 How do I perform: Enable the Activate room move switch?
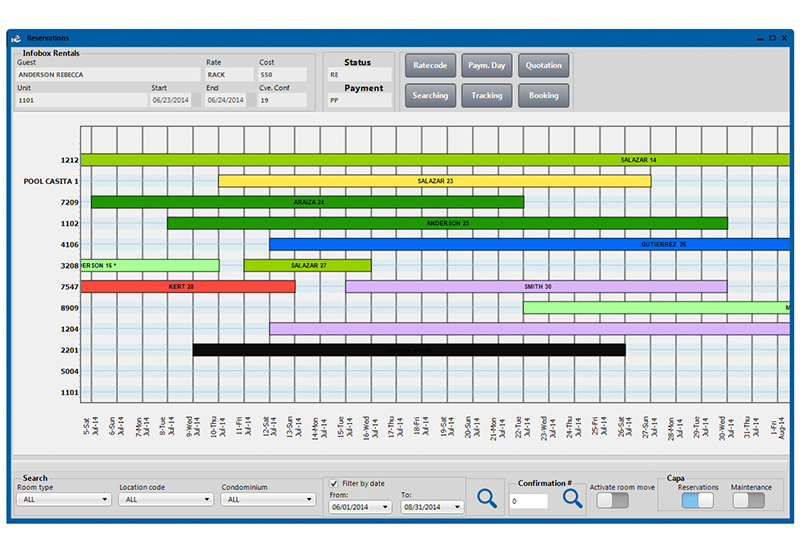pyautogui.click(x=612, y=500)
